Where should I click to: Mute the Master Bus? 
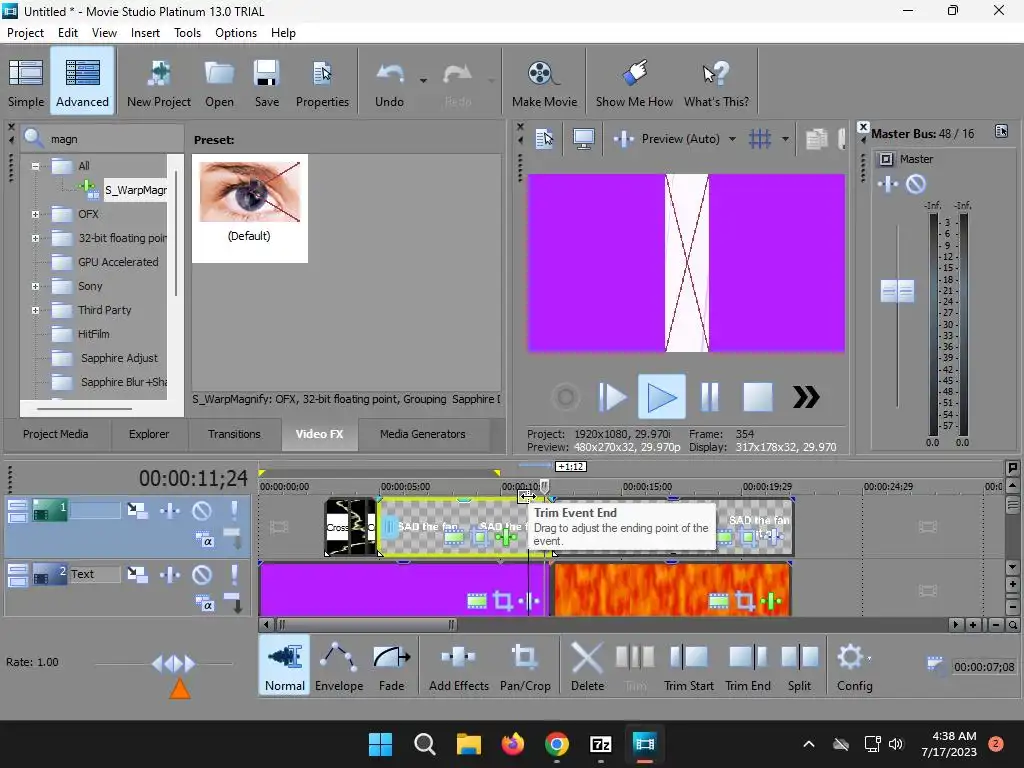tap(916, 184)
